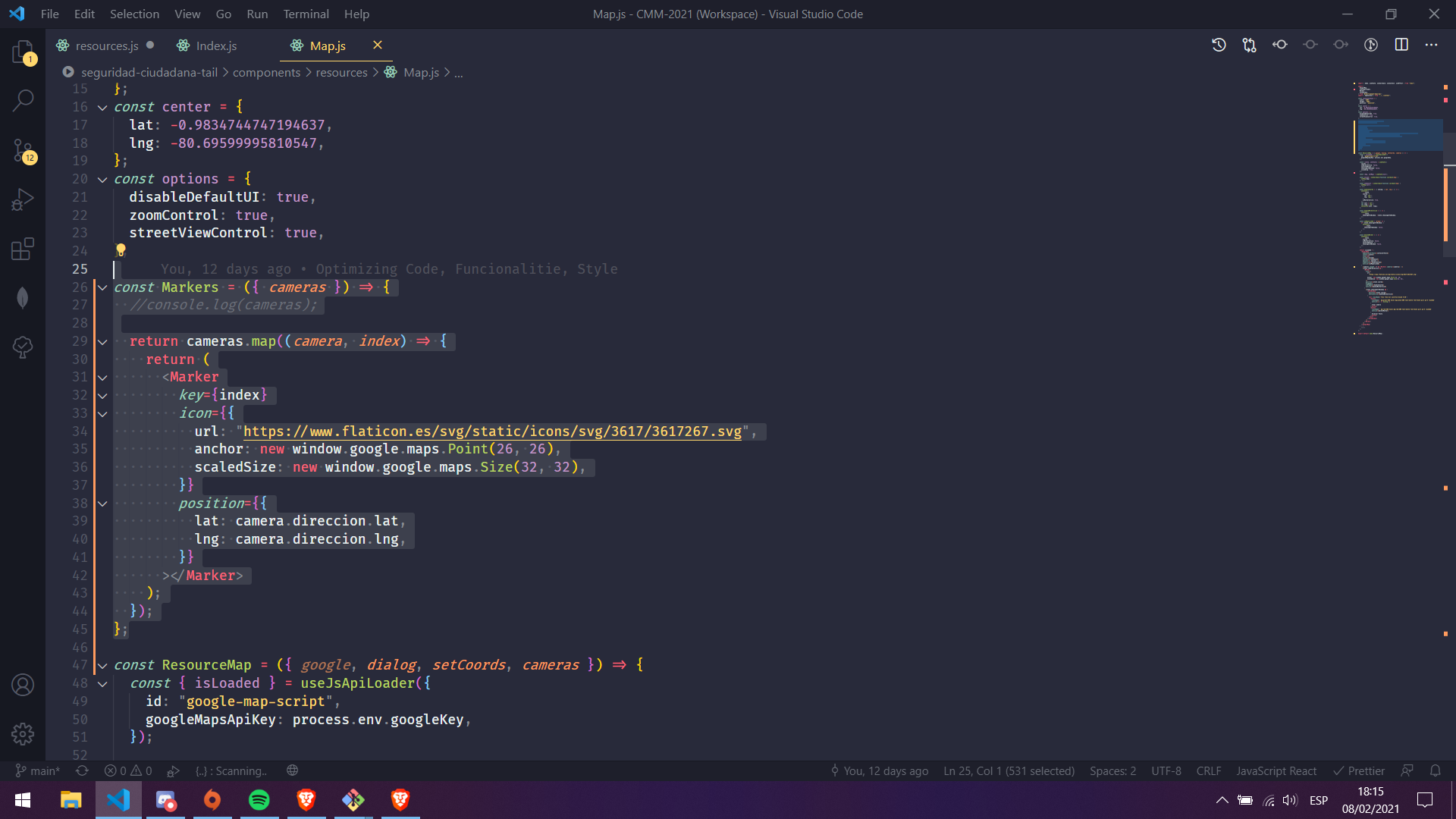Open the Extensions view
Screen dimensions: 1456x819
[x=23, y=249]
